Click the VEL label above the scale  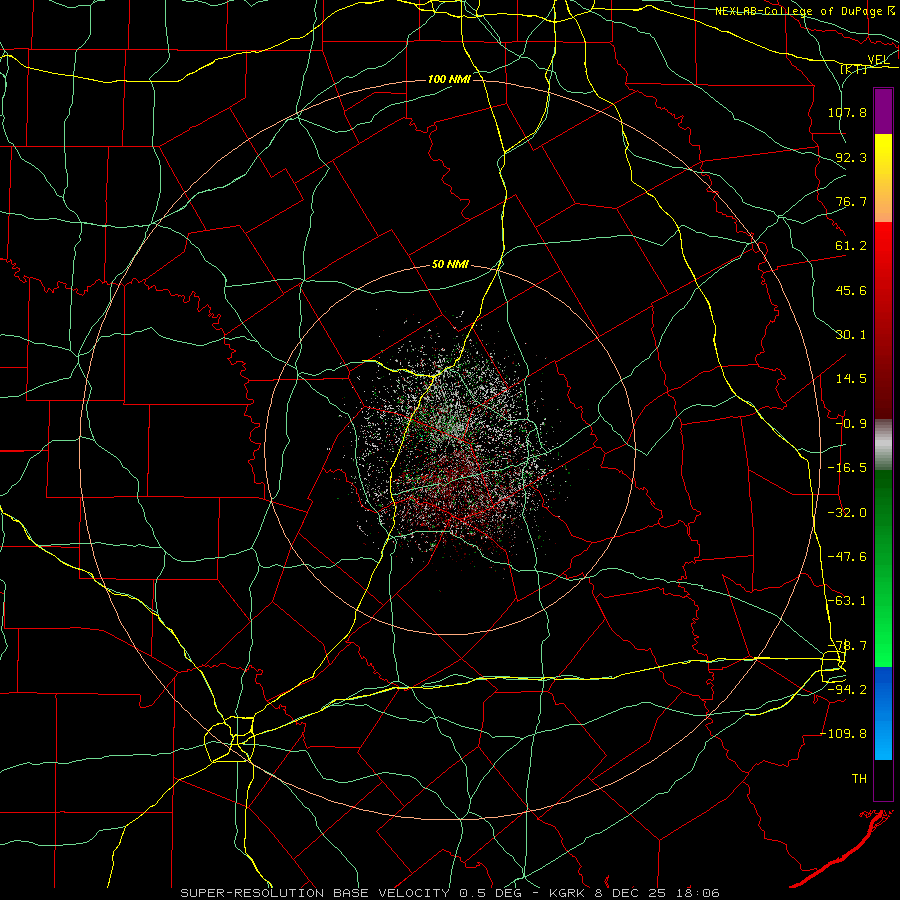pos(878,60)
